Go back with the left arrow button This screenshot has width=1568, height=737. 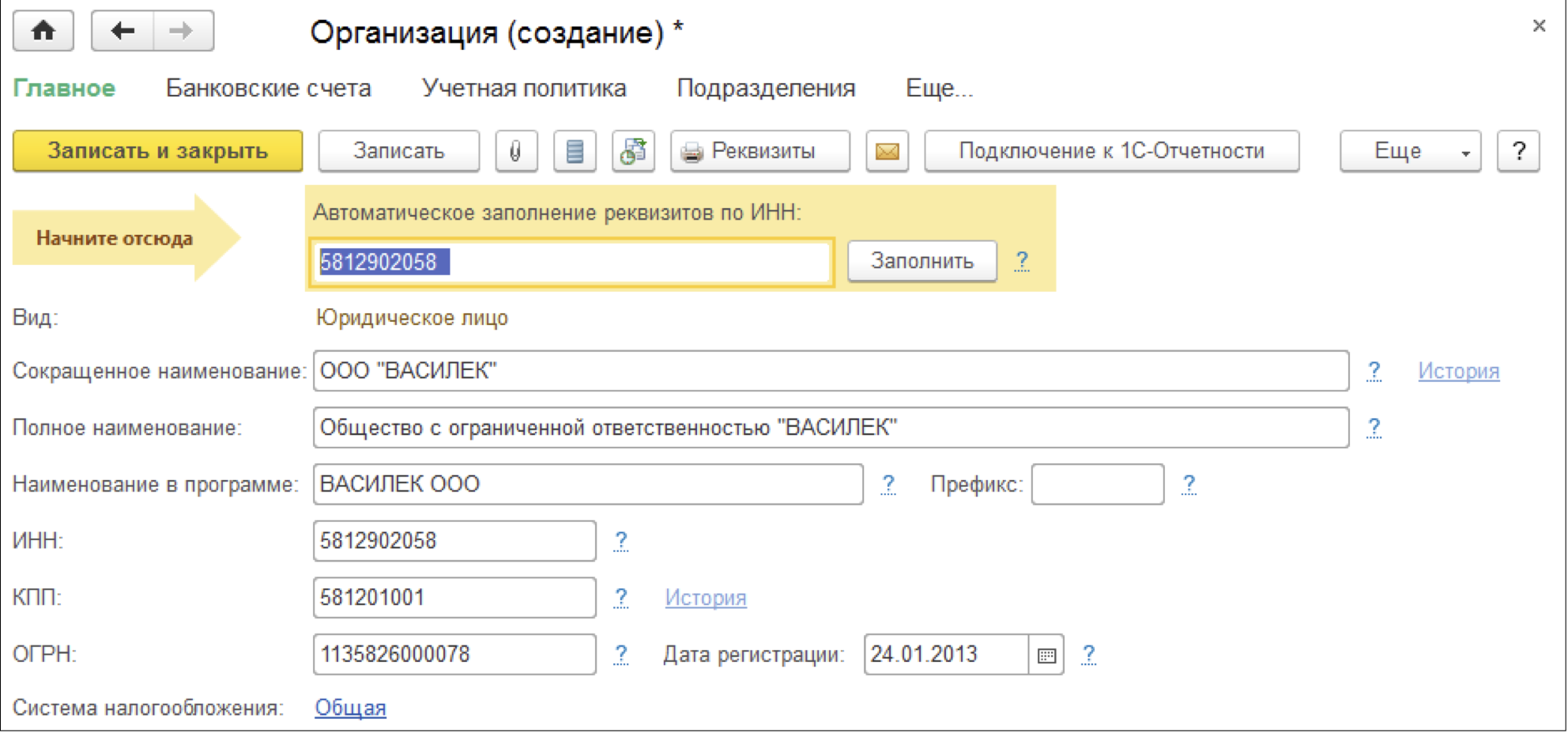[122, 32]
